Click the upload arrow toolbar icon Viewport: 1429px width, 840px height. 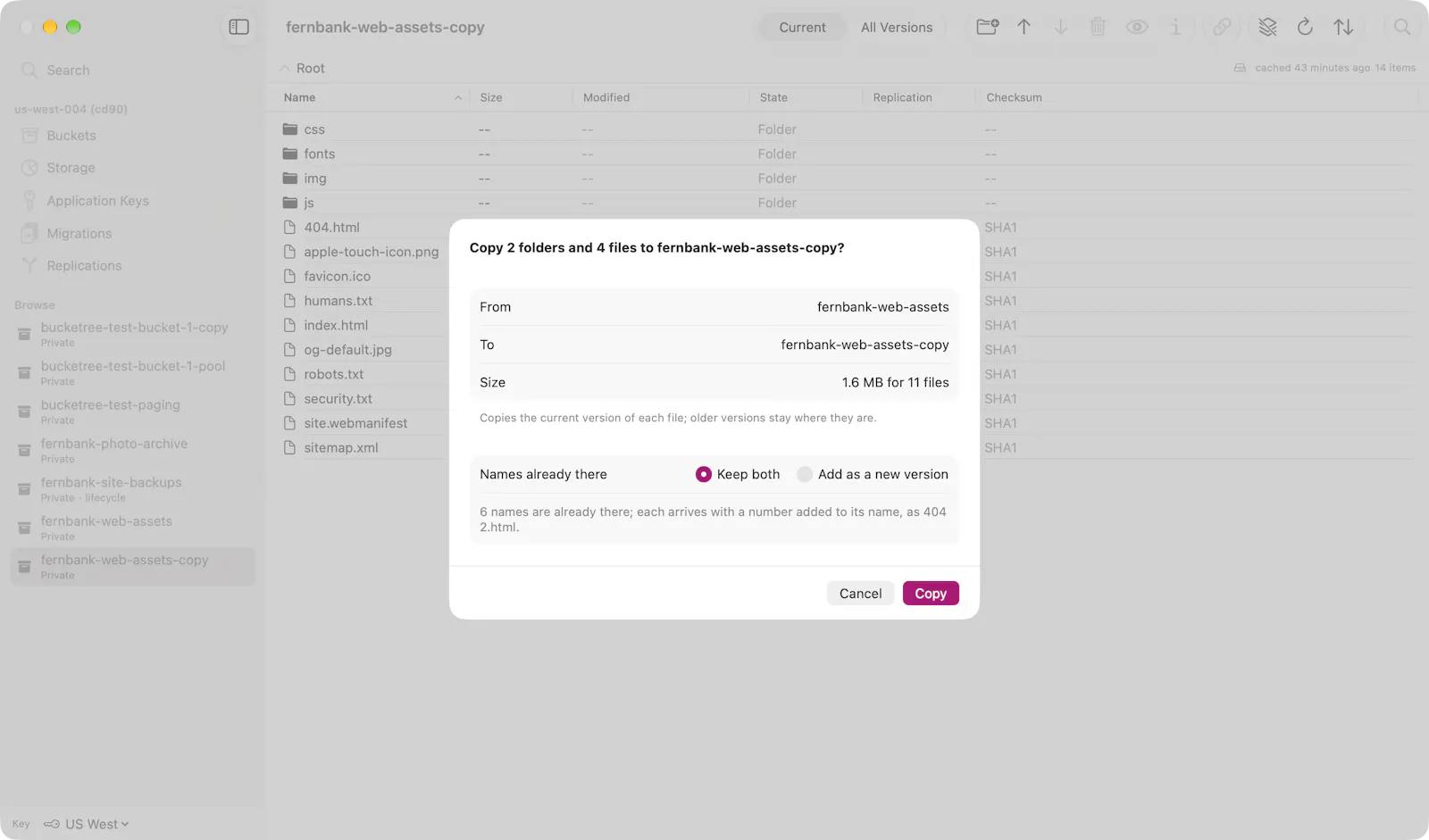pos(1024,27)
